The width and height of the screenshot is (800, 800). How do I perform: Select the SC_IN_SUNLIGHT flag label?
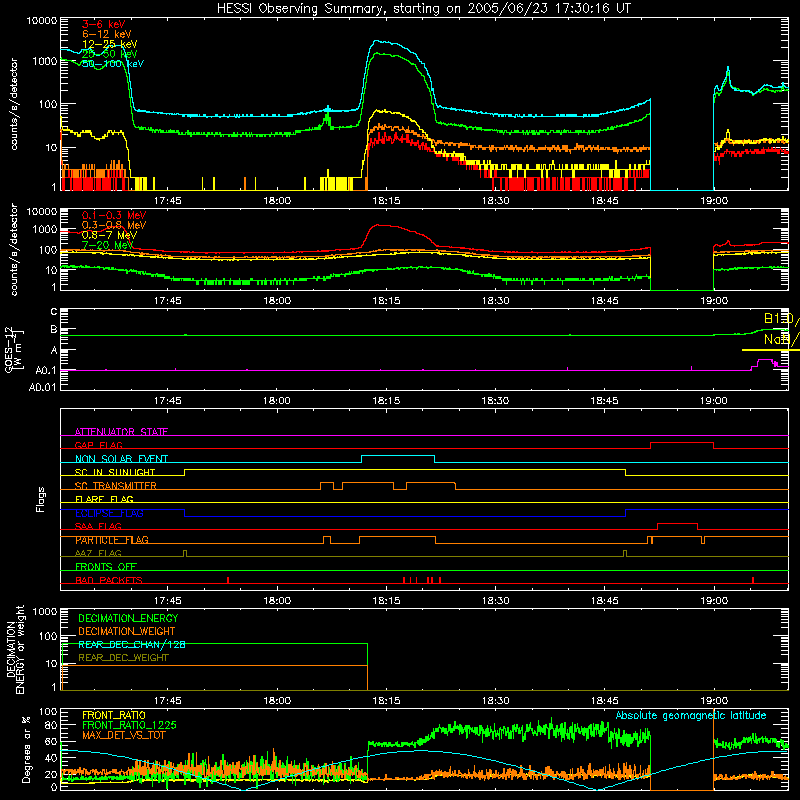pos(115,472)
